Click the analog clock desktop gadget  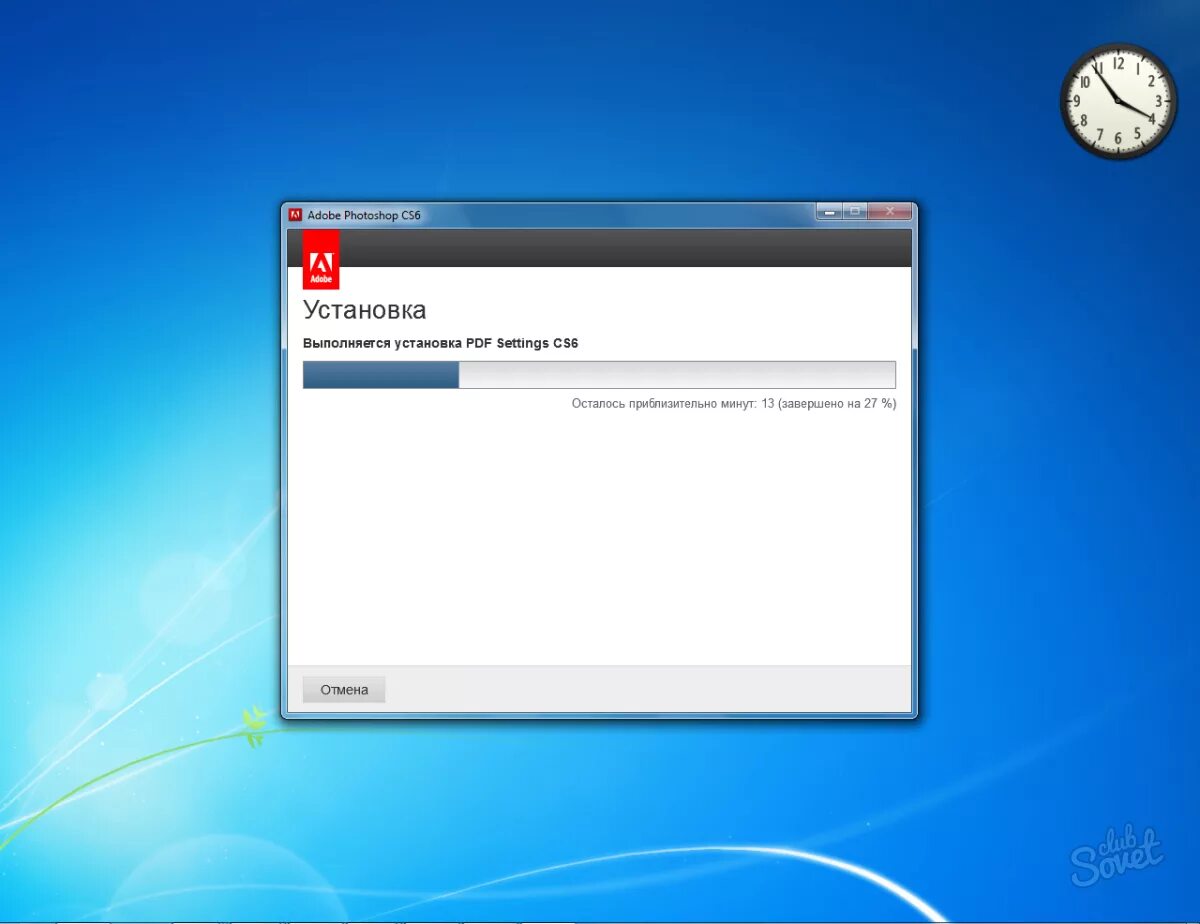[1119, 101]
